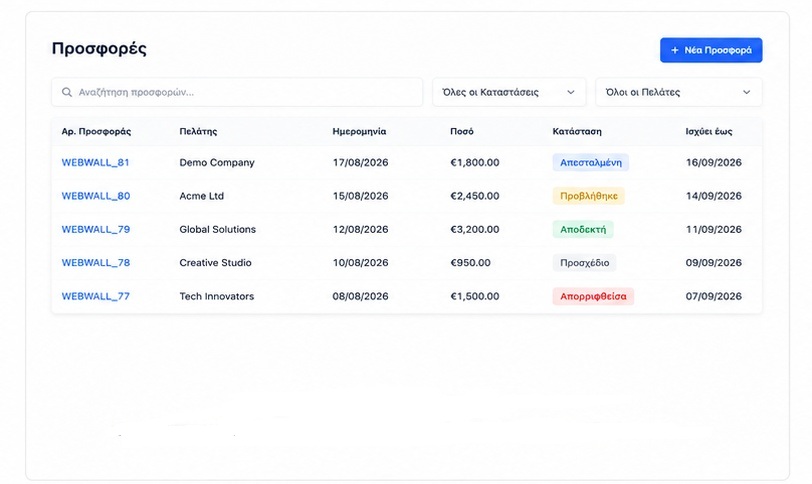Click the date 12/08/2026
This screenshot has width=812, height=484.
tap(360, 229)
